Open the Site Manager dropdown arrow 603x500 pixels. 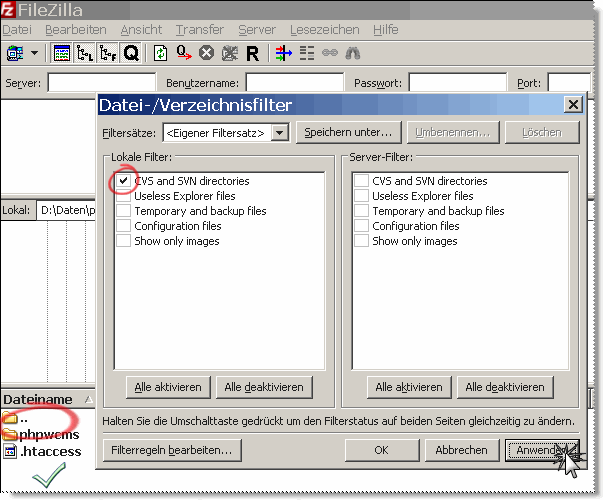pyautogui.click(x=34, y=53)
